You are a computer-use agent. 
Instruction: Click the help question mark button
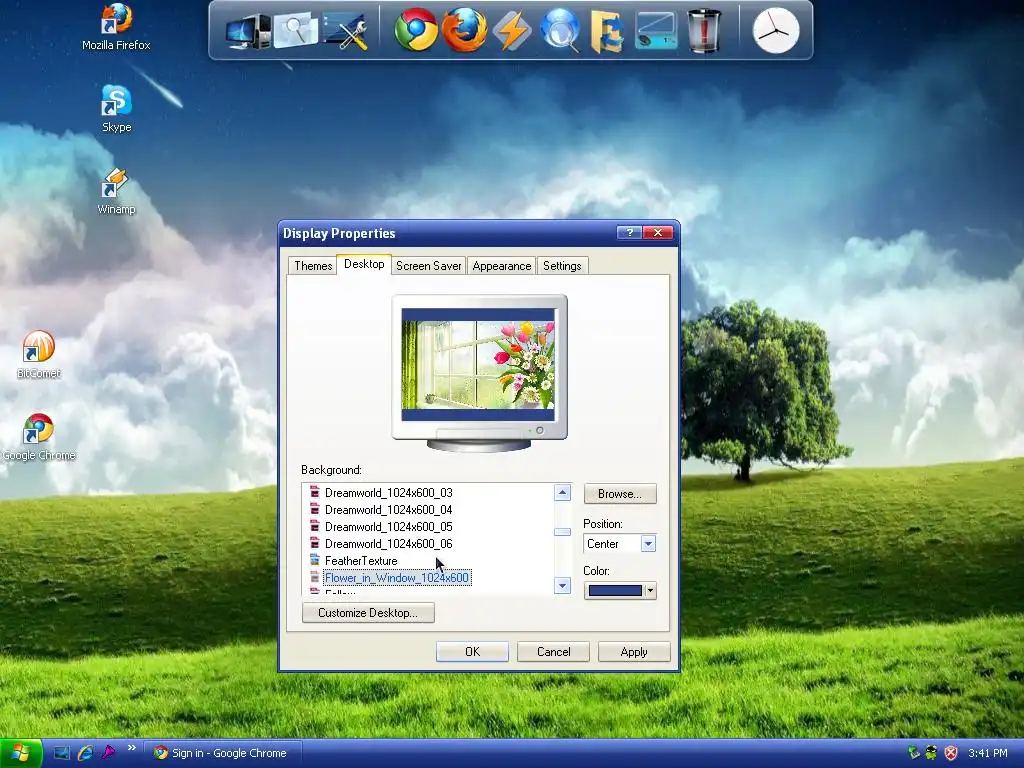coord(629,232)
